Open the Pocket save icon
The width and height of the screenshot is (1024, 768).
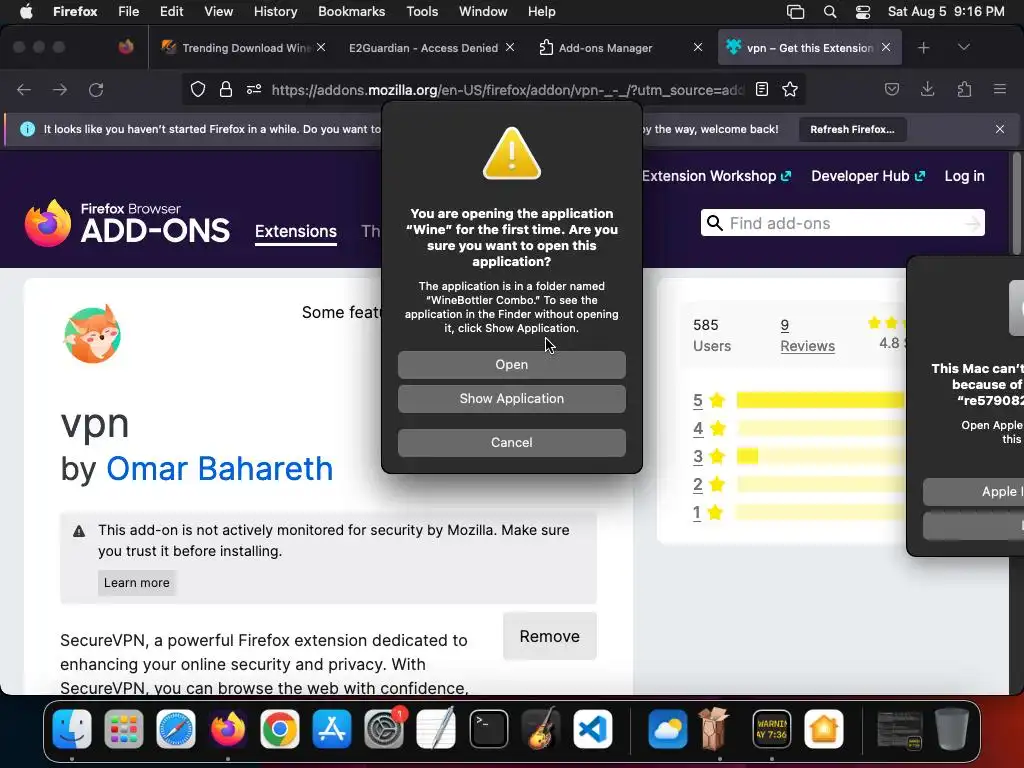click(x=891, y=89)
